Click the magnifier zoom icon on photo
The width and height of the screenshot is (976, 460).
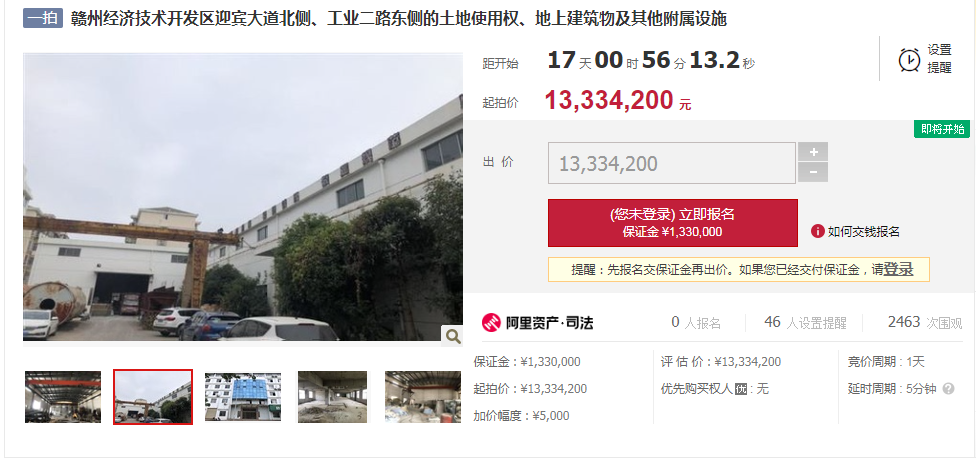[453, 337]
